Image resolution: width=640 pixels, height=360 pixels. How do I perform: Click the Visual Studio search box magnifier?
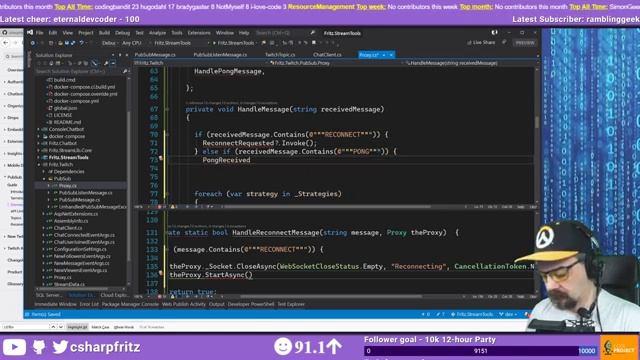click(x=313, y=33)
